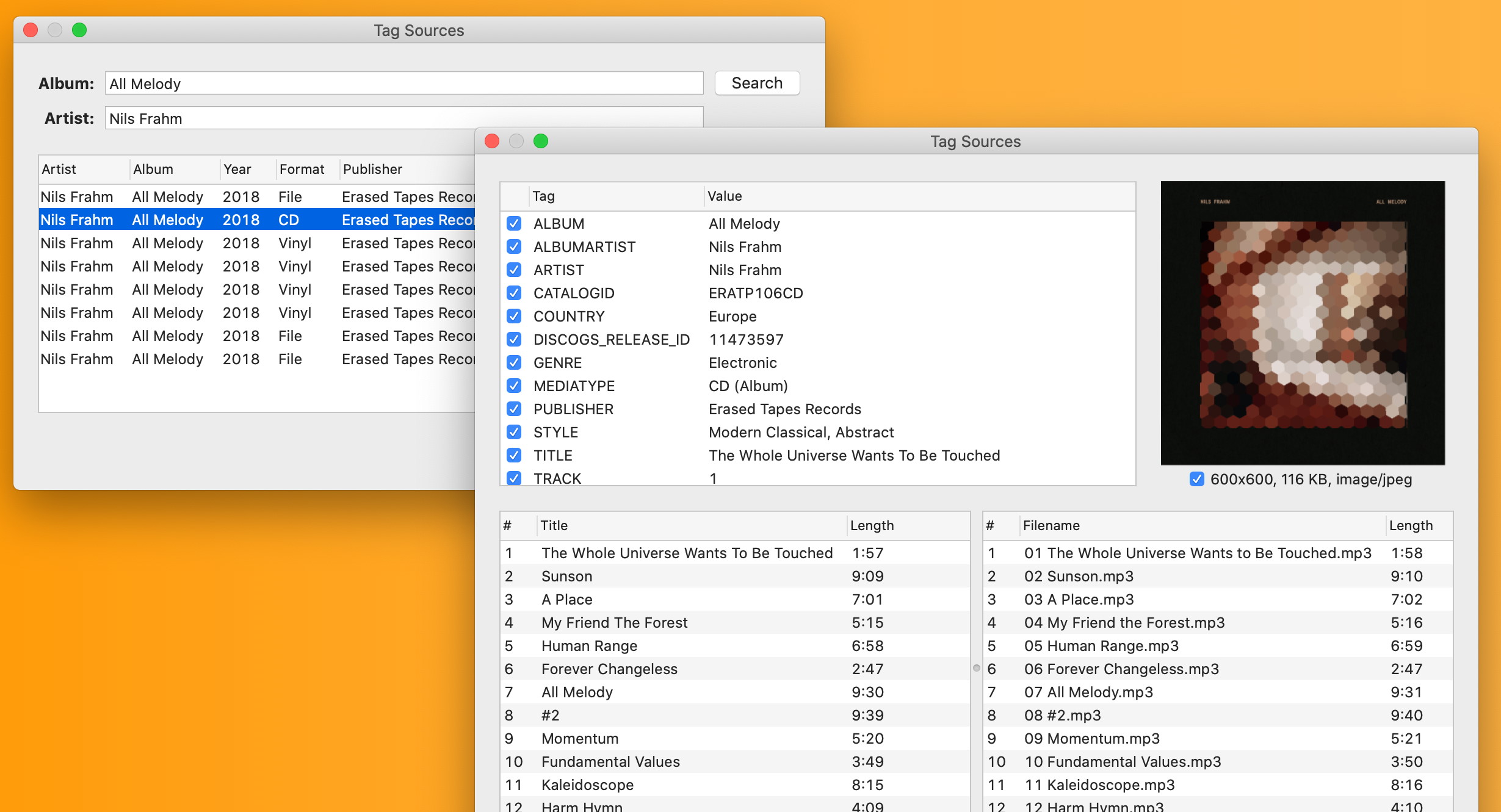Click the Publisher column header to sort
The height and width of the screenshot is (812, 1501).
point(372,168)
